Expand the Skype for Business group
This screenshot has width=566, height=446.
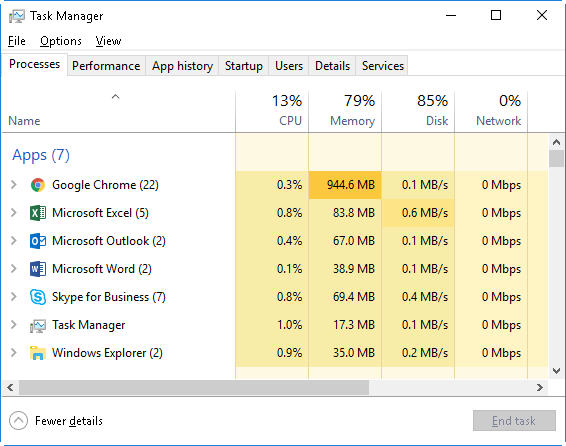point(14,297)
